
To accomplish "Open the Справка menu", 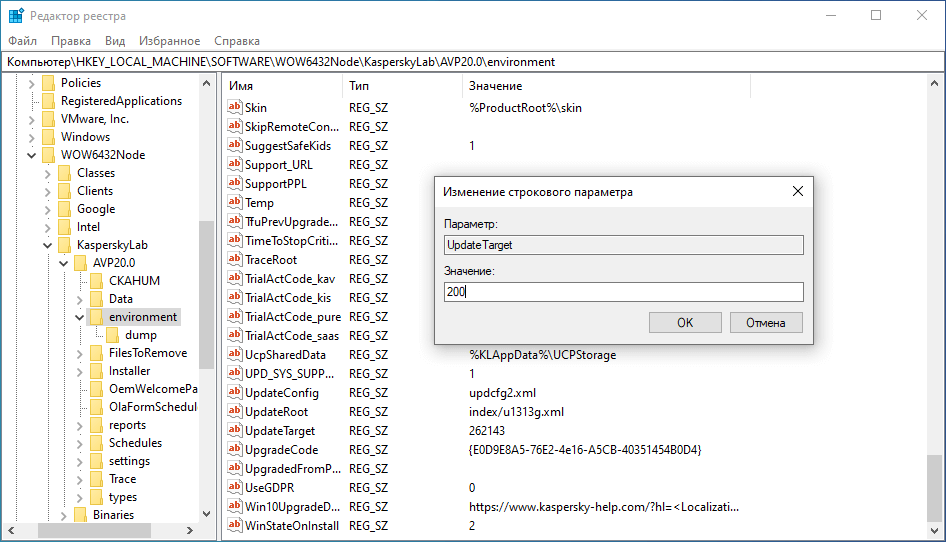I will tap(237, 40).
